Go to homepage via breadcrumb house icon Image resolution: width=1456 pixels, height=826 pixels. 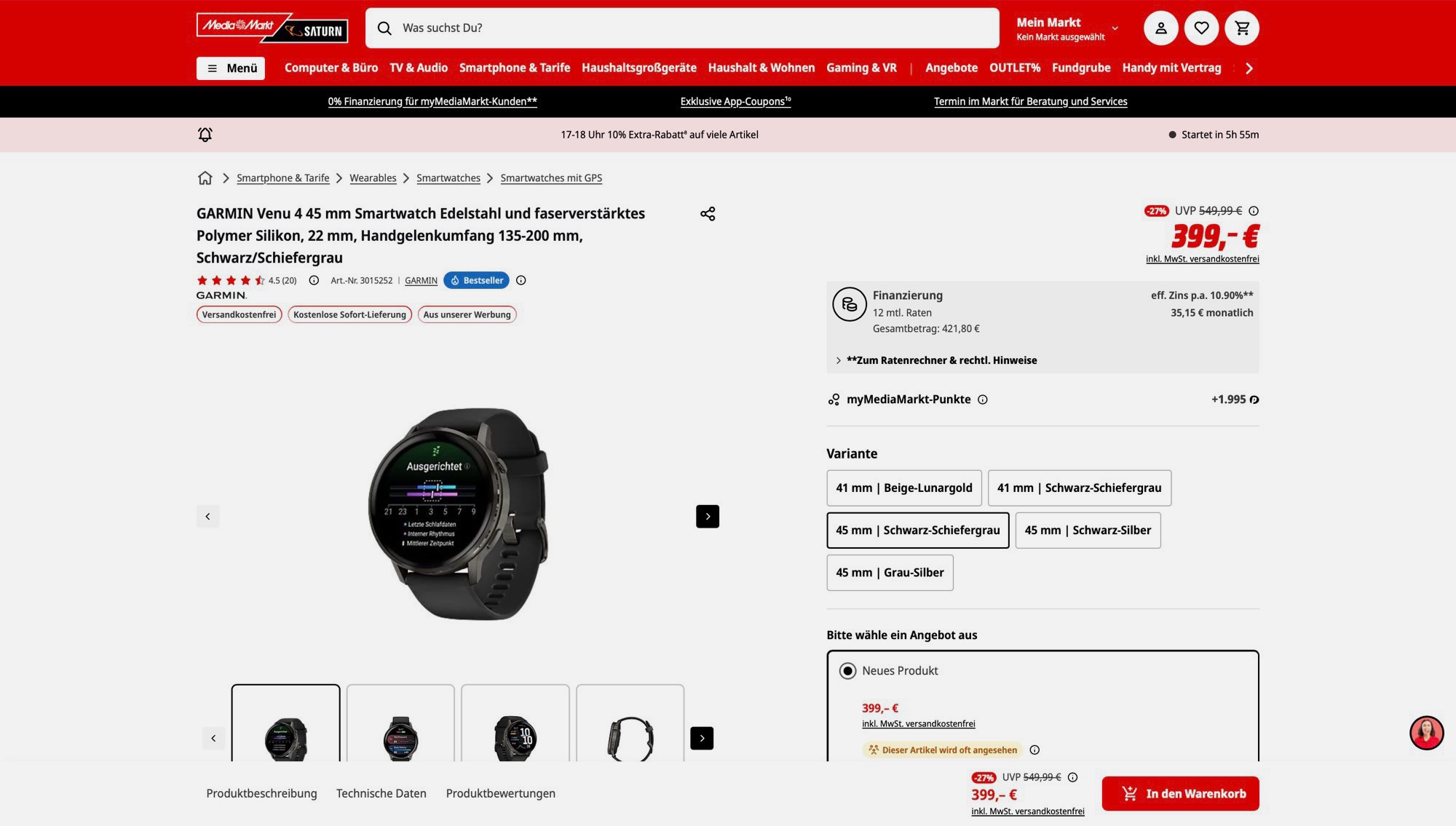205,178
